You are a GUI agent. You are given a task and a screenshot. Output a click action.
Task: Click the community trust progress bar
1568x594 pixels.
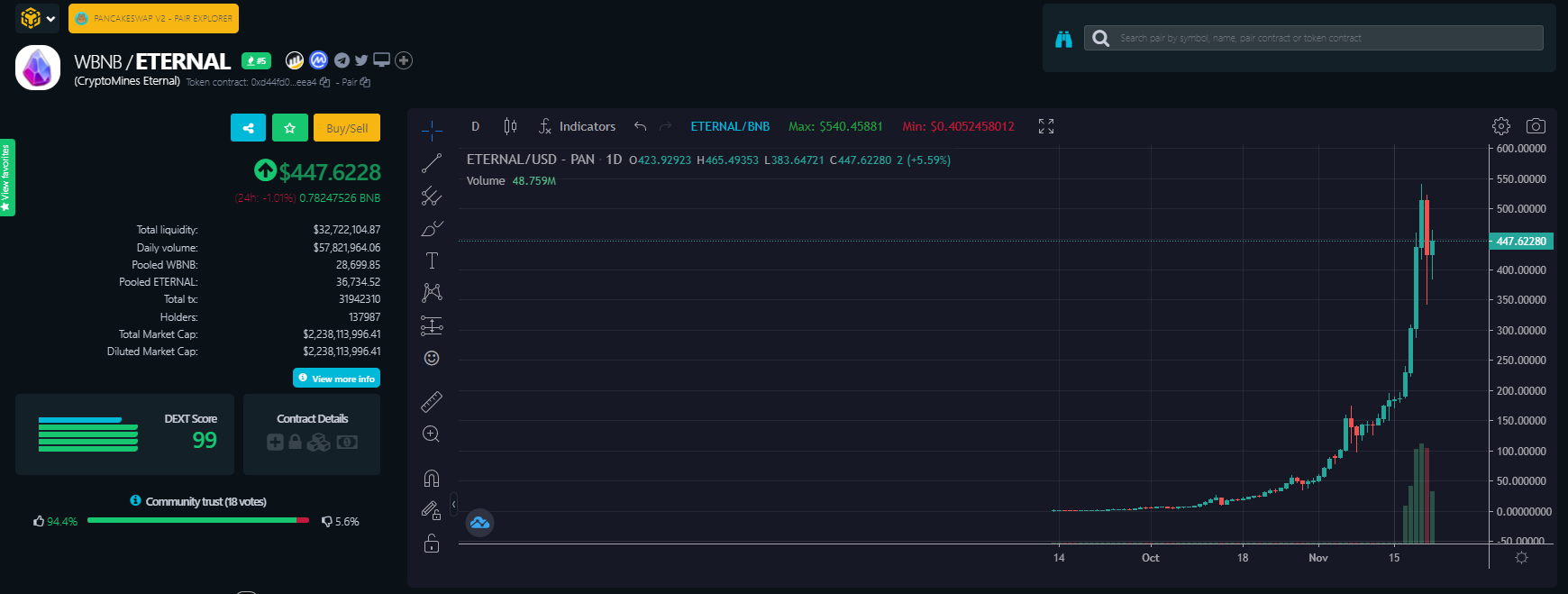coord(198,520)
